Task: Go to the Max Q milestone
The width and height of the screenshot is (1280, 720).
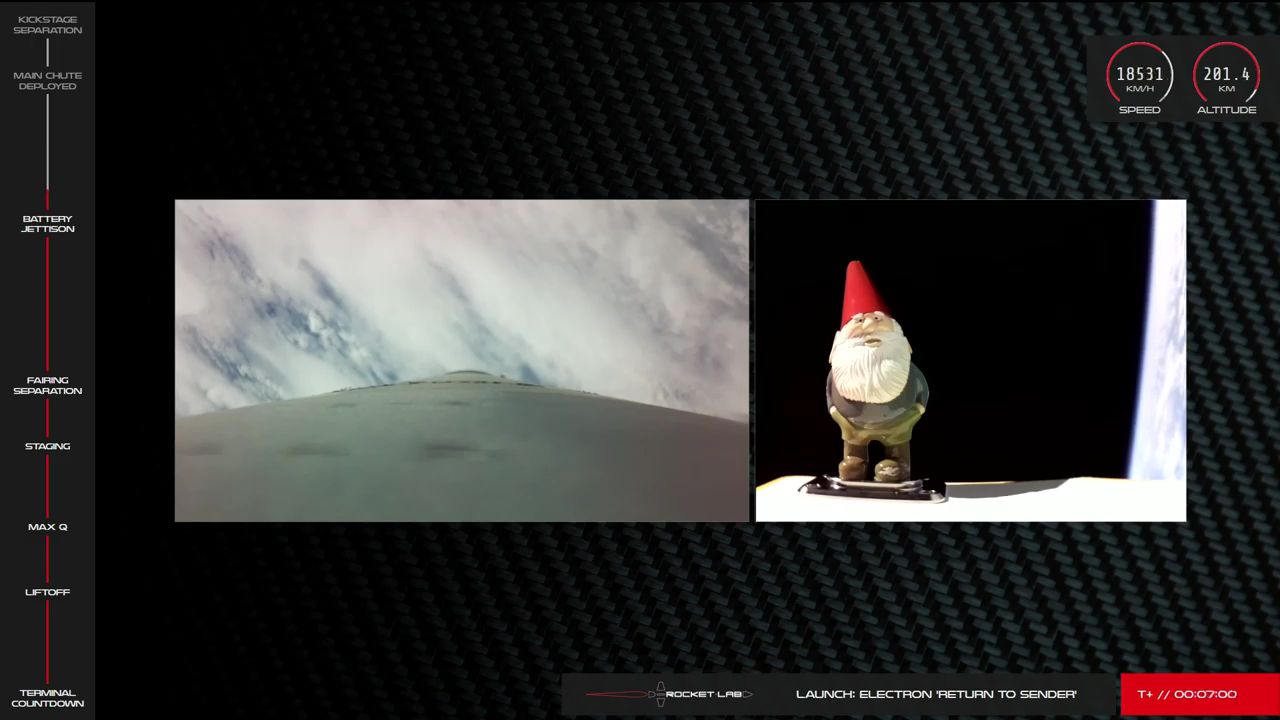Action: [x=48, y=527]
